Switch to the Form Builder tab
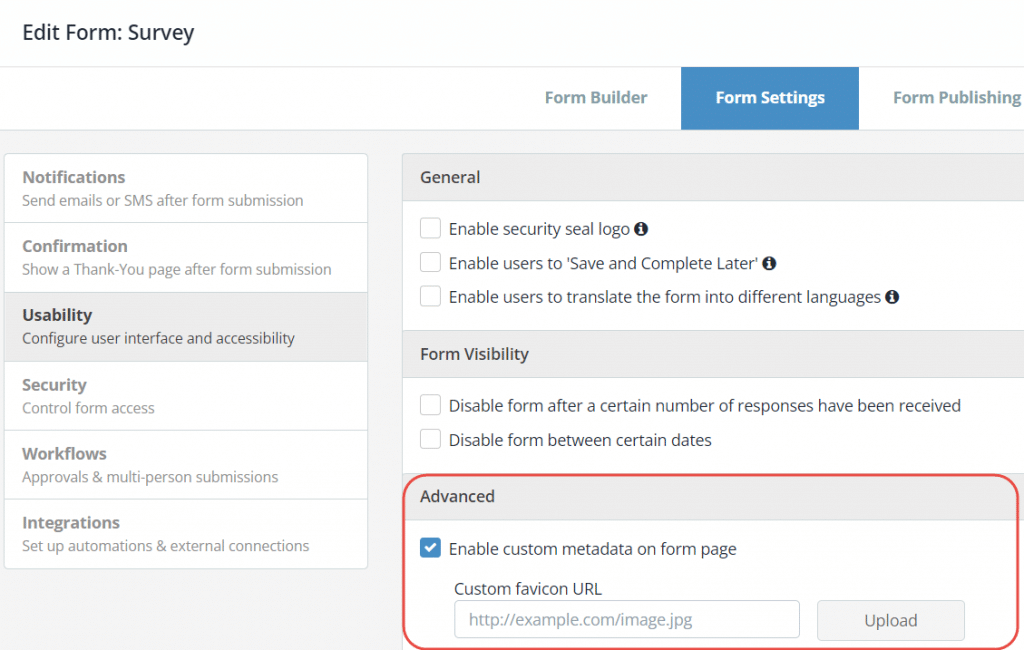1024x650 pixels. click(x=596, y=98)
